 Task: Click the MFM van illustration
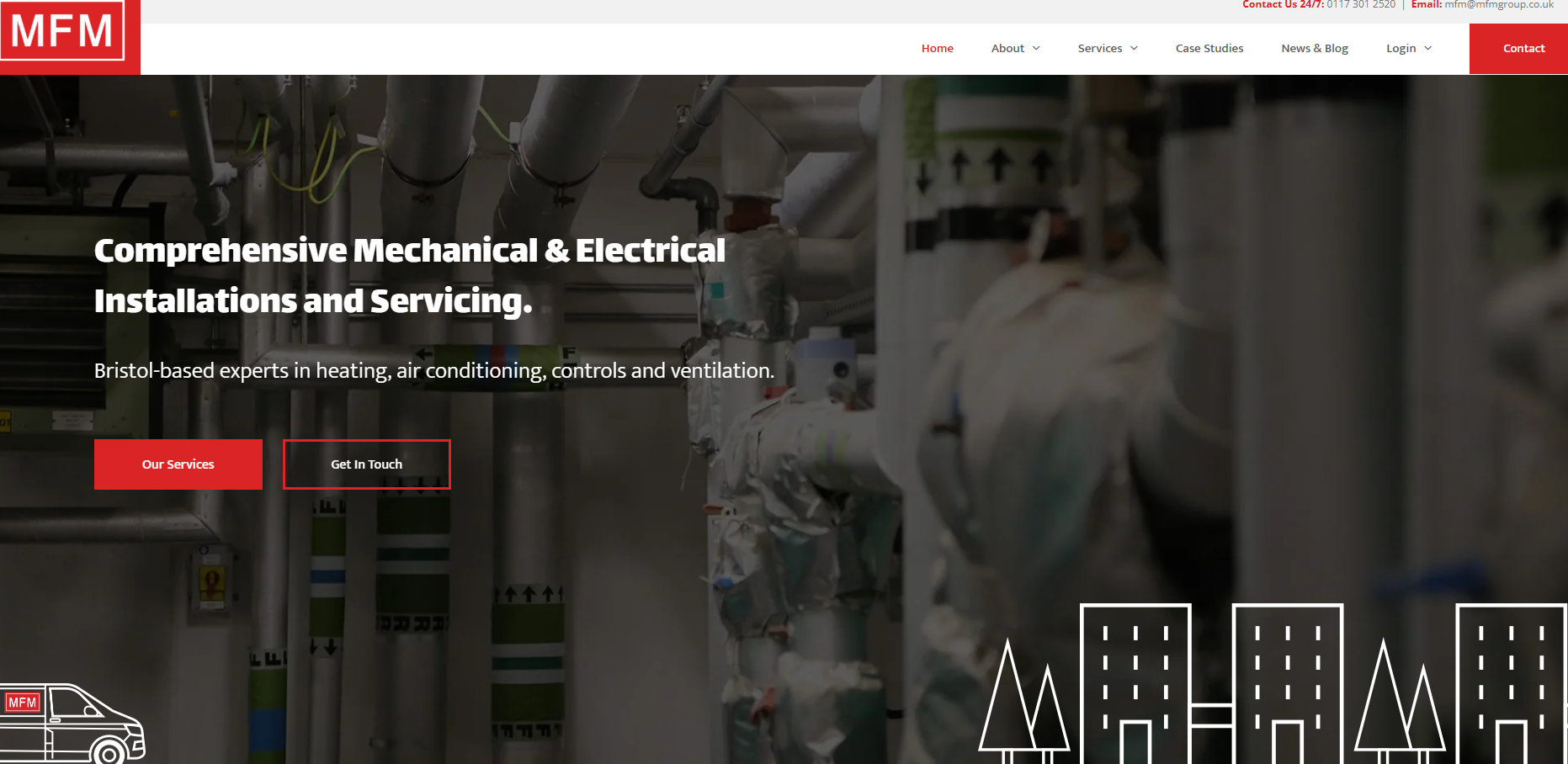(72, 724)
